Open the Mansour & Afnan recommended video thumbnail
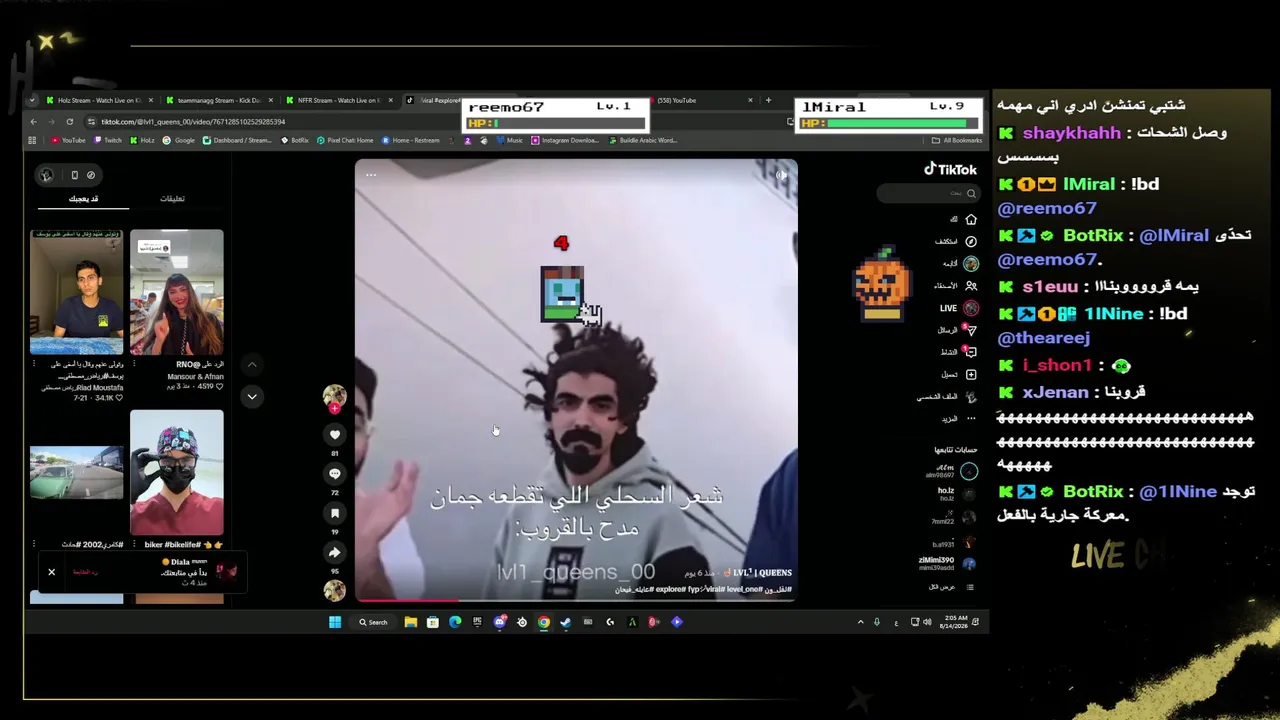The image size is (1280, 720). click(177, 292)
